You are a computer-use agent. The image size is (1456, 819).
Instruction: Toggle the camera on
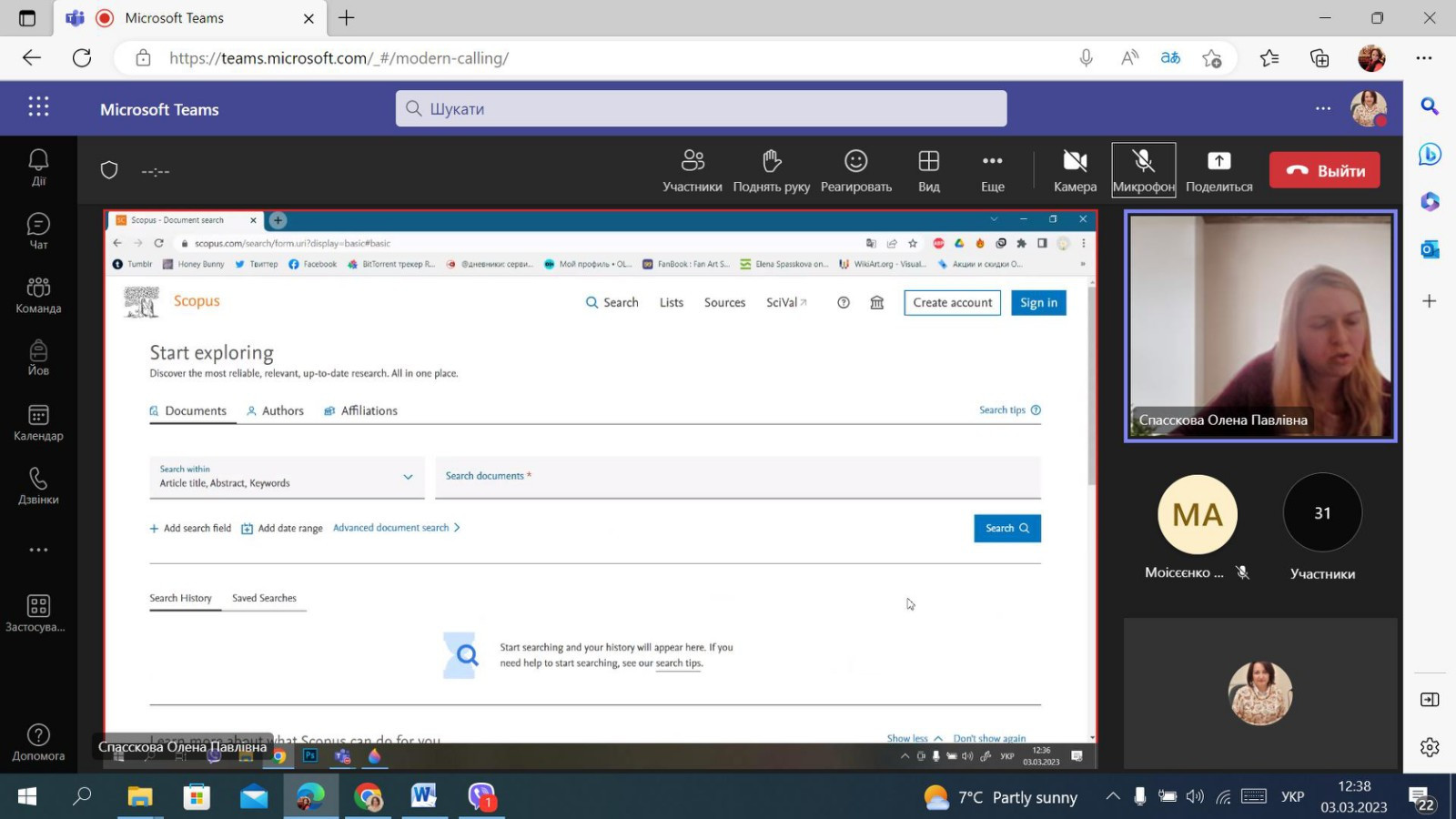tap(1075, 170)
